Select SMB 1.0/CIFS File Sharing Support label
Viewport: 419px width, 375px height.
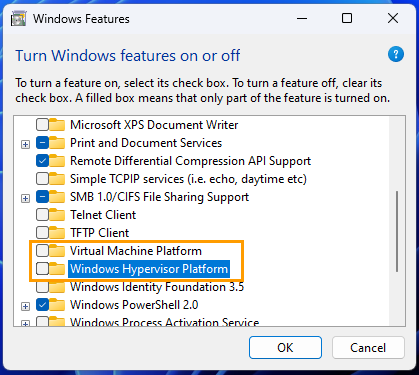(x=159, y=197)
